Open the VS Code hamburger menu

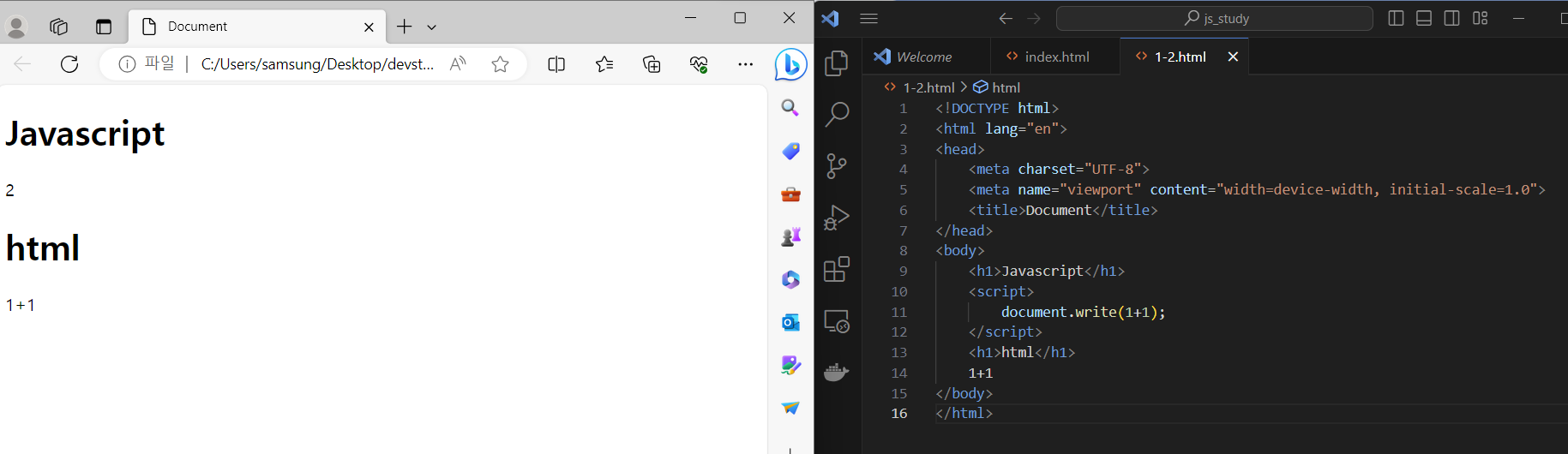point(868,18)
